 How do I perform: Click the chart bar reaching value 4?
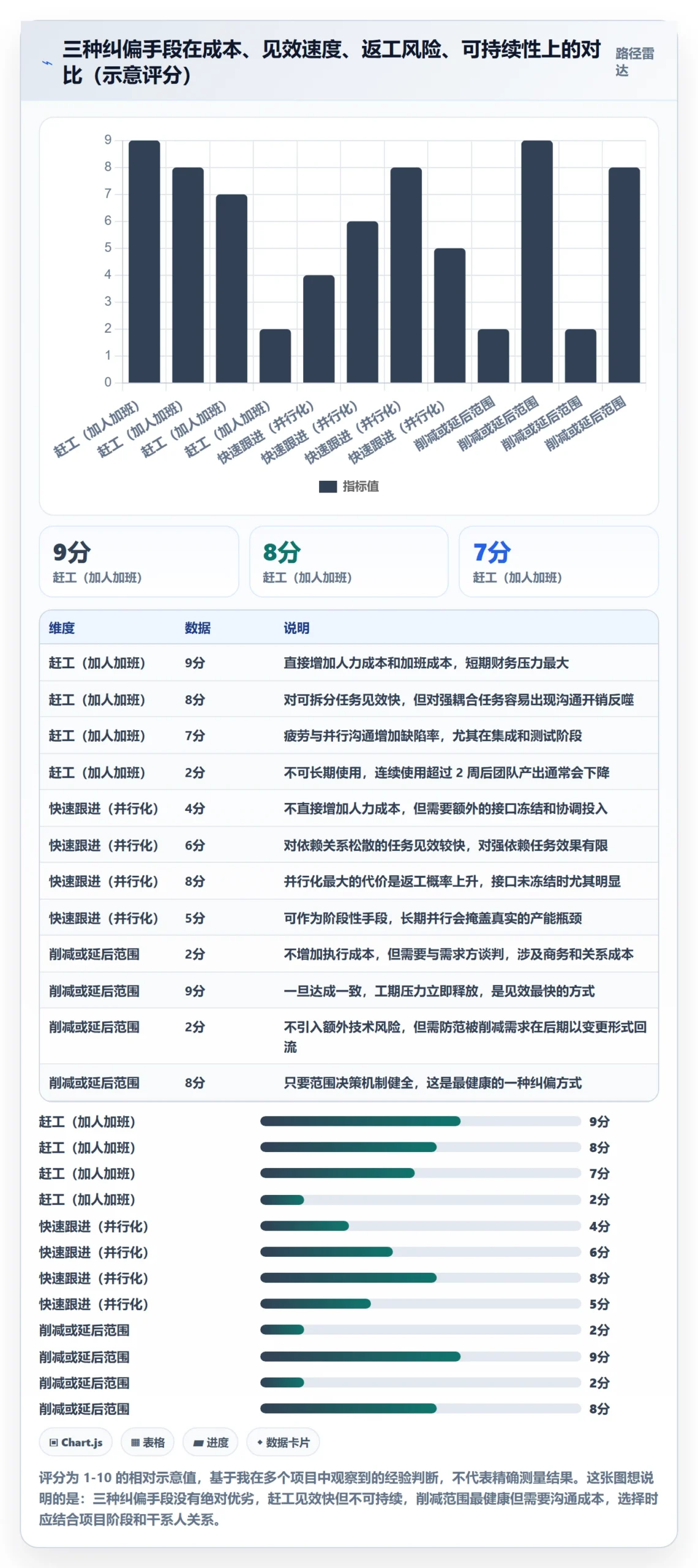318,329
